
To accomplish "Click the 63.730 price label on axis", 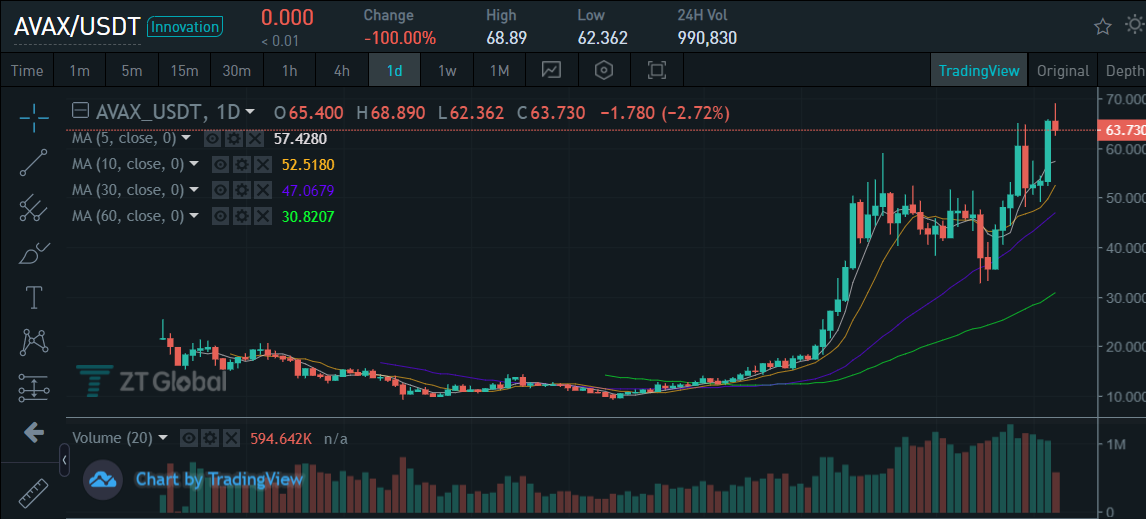I will (x=1123, y=130).
